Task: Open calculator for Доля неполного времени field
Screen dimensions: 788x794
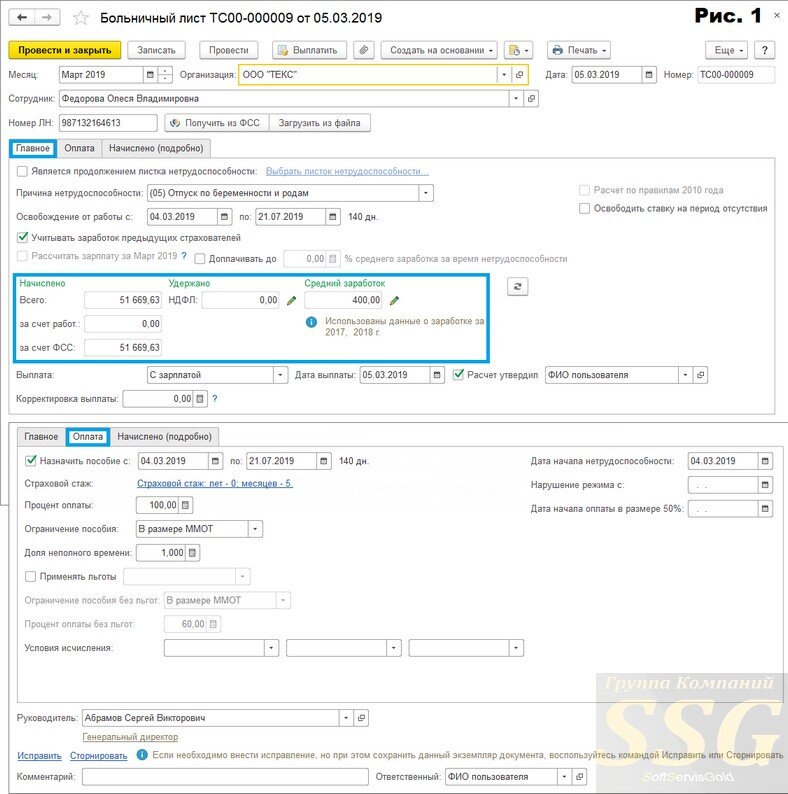Action: [x=192, y=553]
